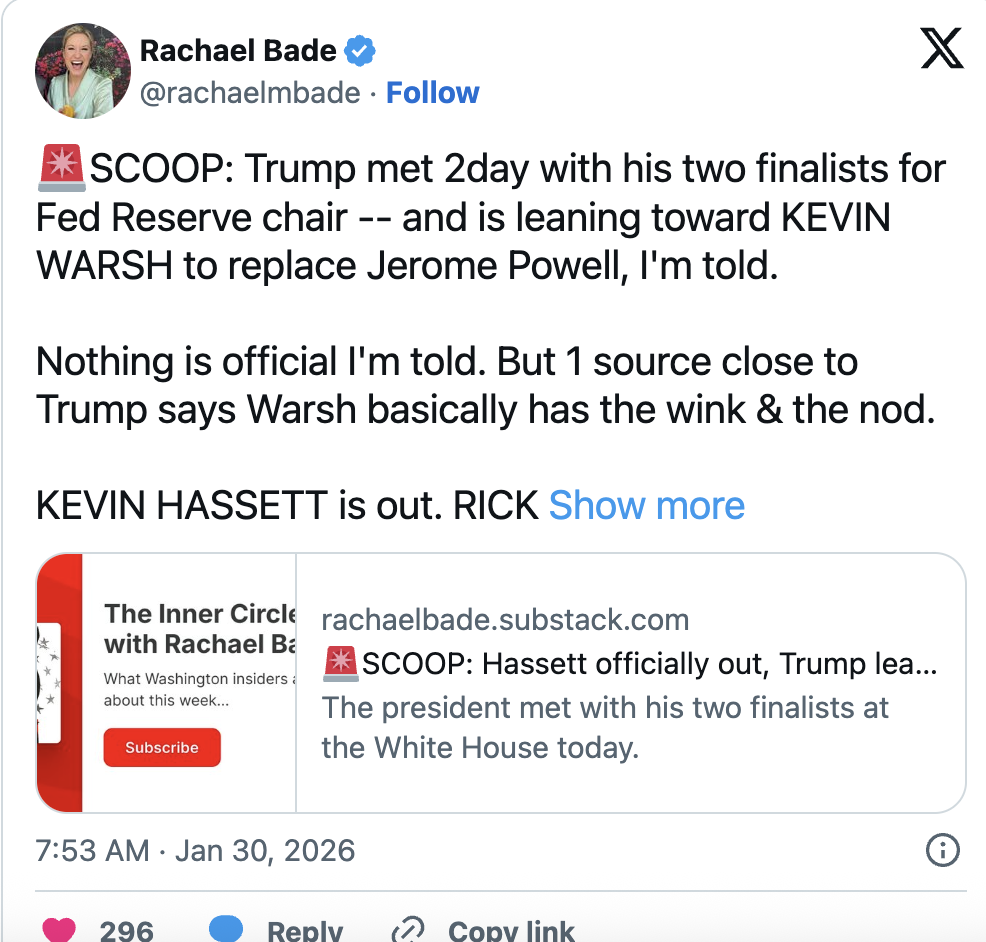Click the blue reply bubble icon
Viewport: 986px width, 942px height.
[x=226, y=930]
